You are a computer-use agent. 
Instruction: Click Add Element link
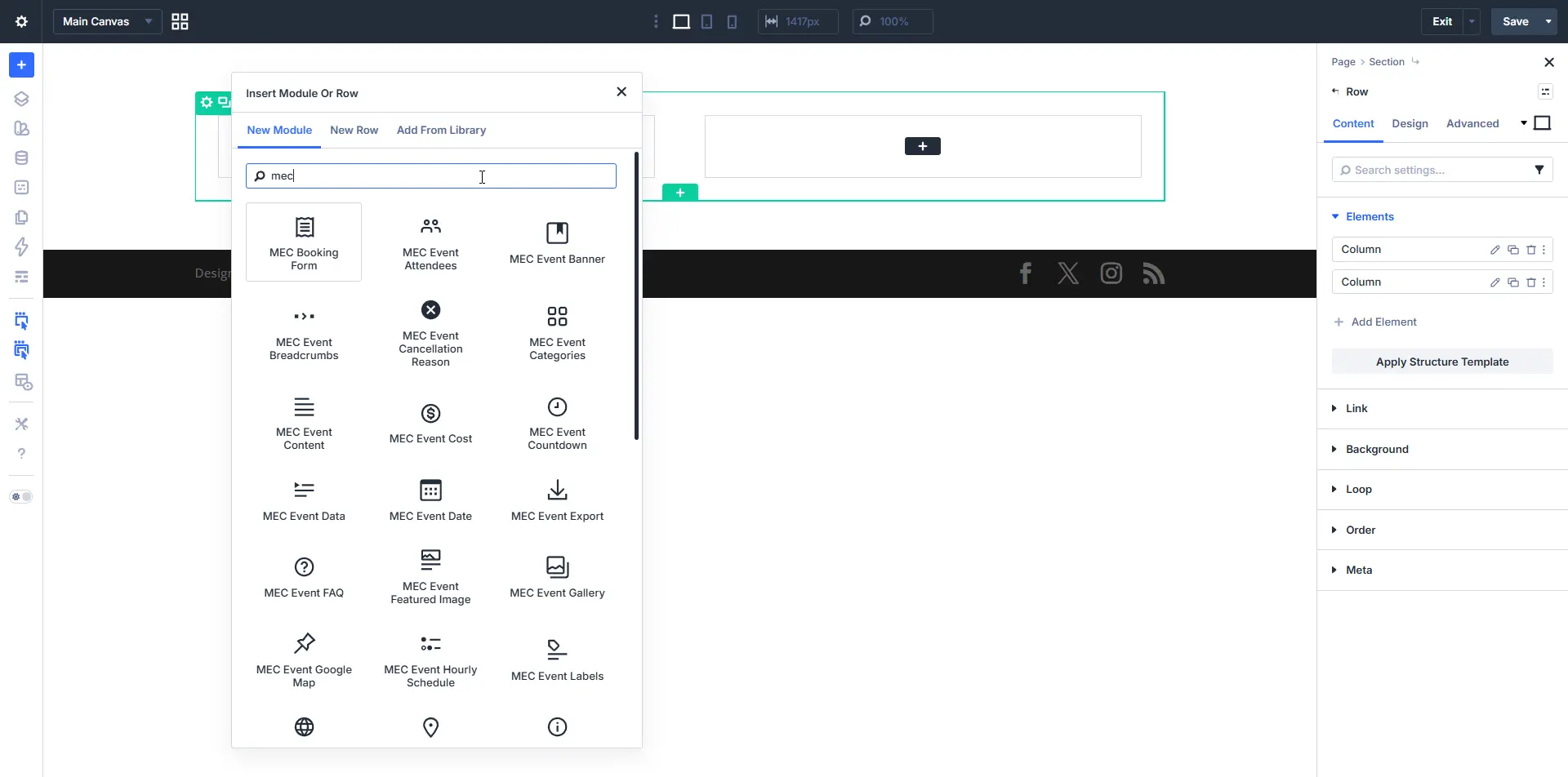click(1375, 322)
